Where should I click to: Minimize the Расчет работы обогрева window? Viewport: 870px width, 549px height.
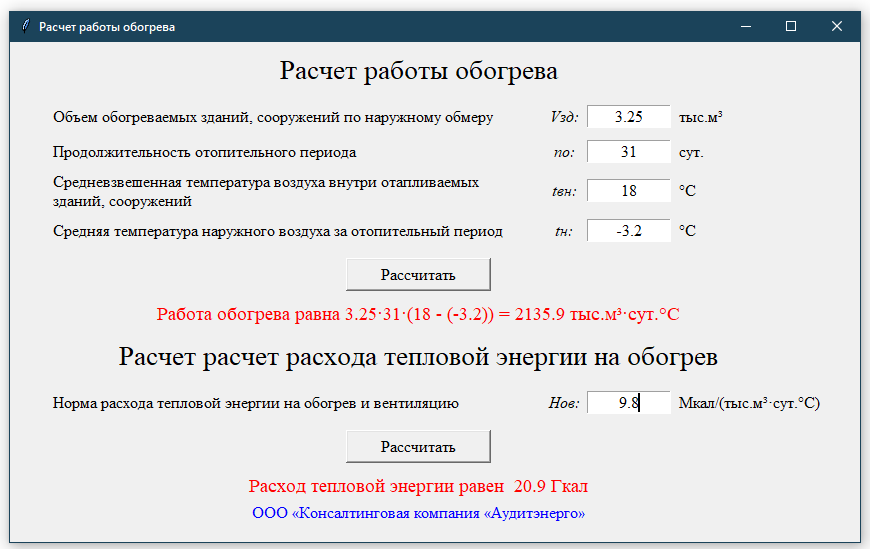[x=745, y=27]
